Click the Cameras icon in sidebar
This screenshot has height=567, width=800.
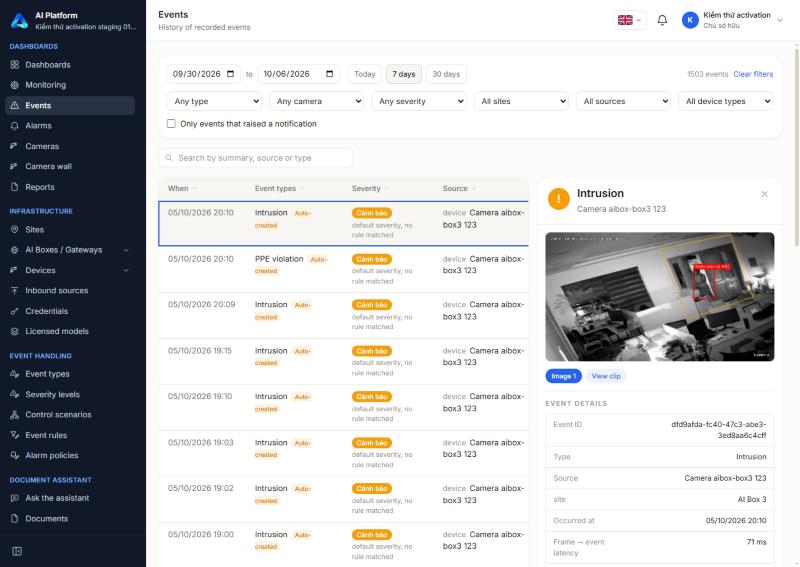[15, 146]
